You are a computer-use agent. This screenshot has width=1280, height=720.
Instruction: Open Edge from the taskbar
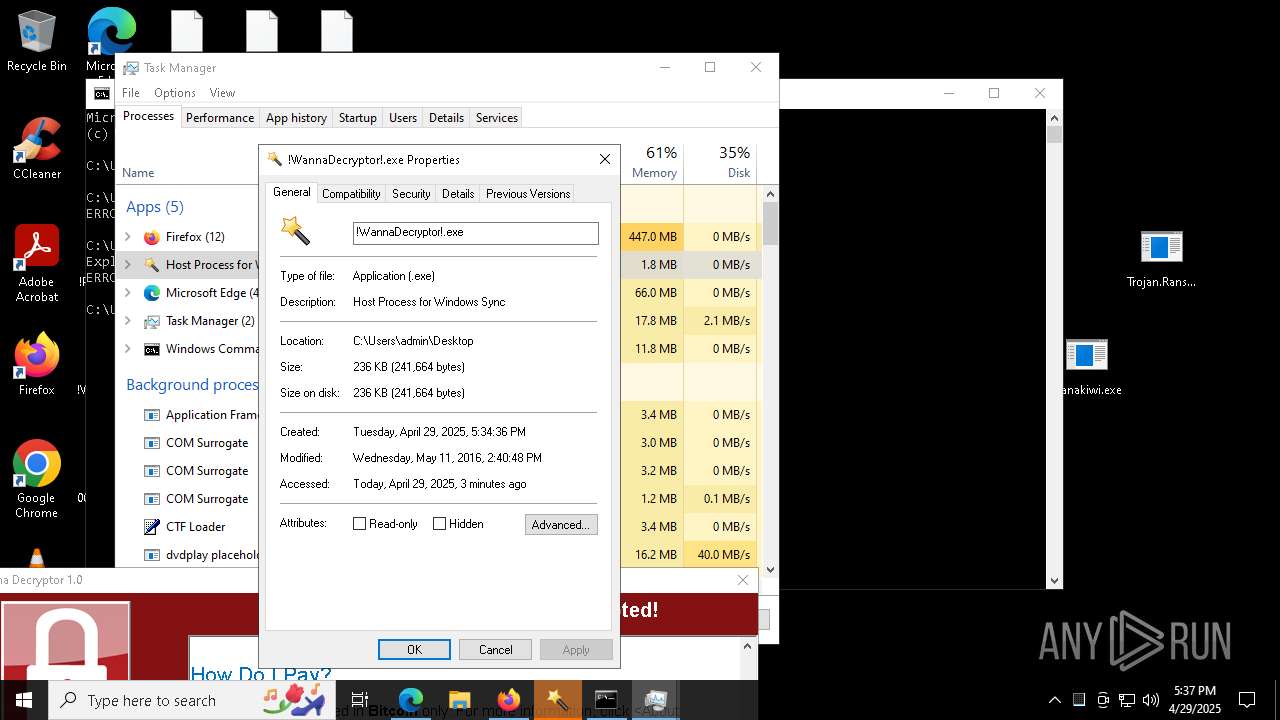(411, 700)
